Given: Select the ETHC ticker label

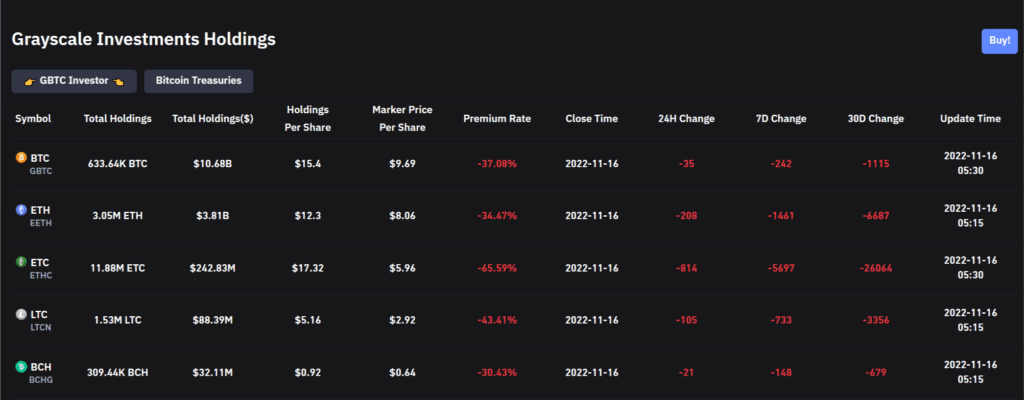Looking at the screenshot, I should pos(40,275).
